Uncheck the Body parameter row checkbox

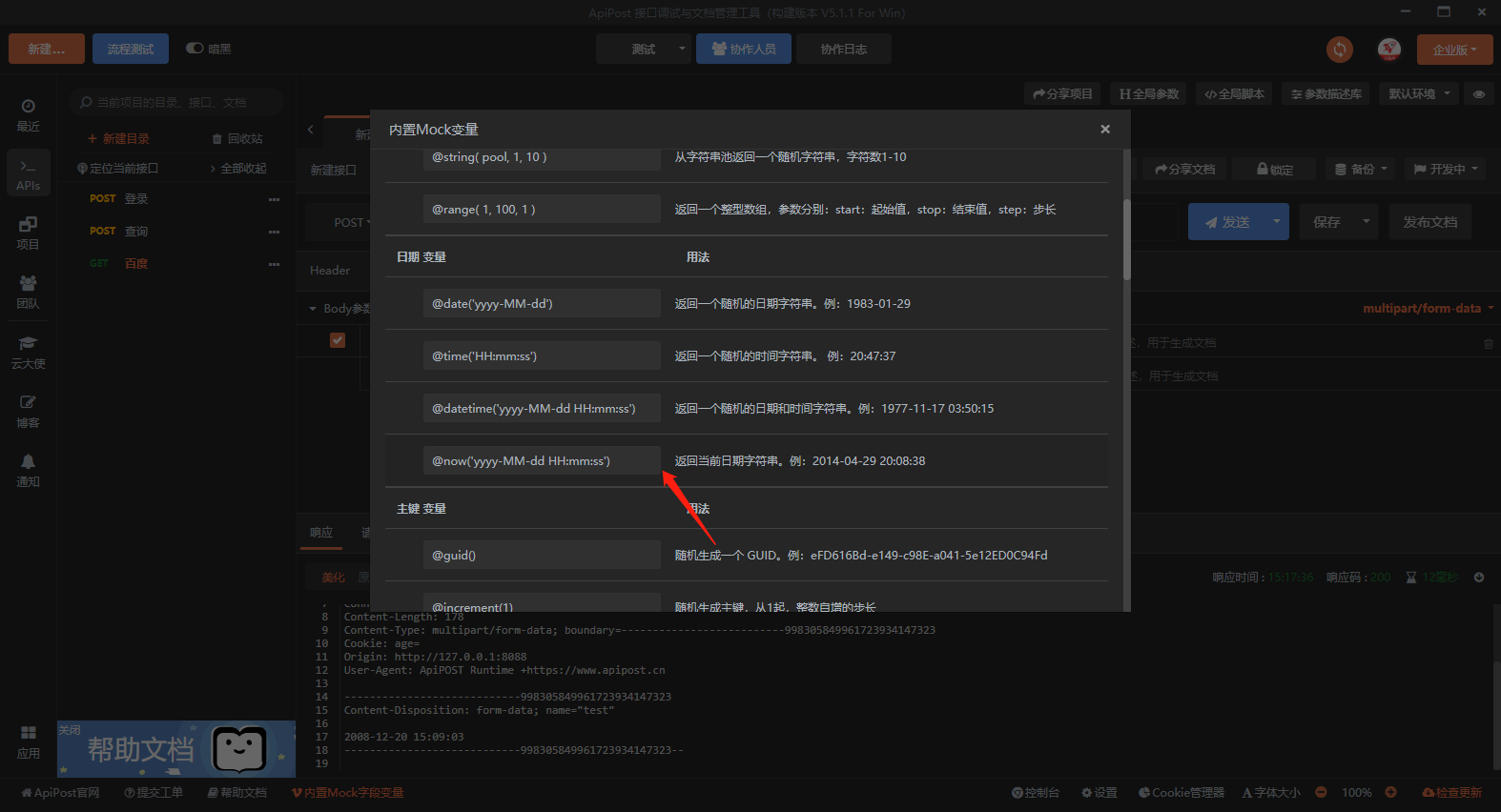pyautogui.click(x=338, y=340)
